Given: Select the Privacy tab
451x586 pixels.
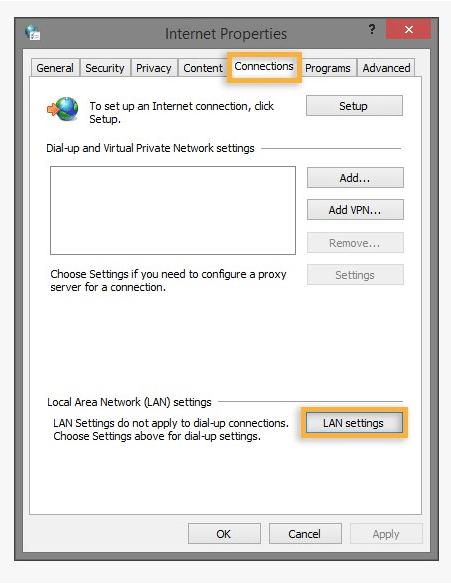Looking at the screenshot, I should tap(154, 68).
